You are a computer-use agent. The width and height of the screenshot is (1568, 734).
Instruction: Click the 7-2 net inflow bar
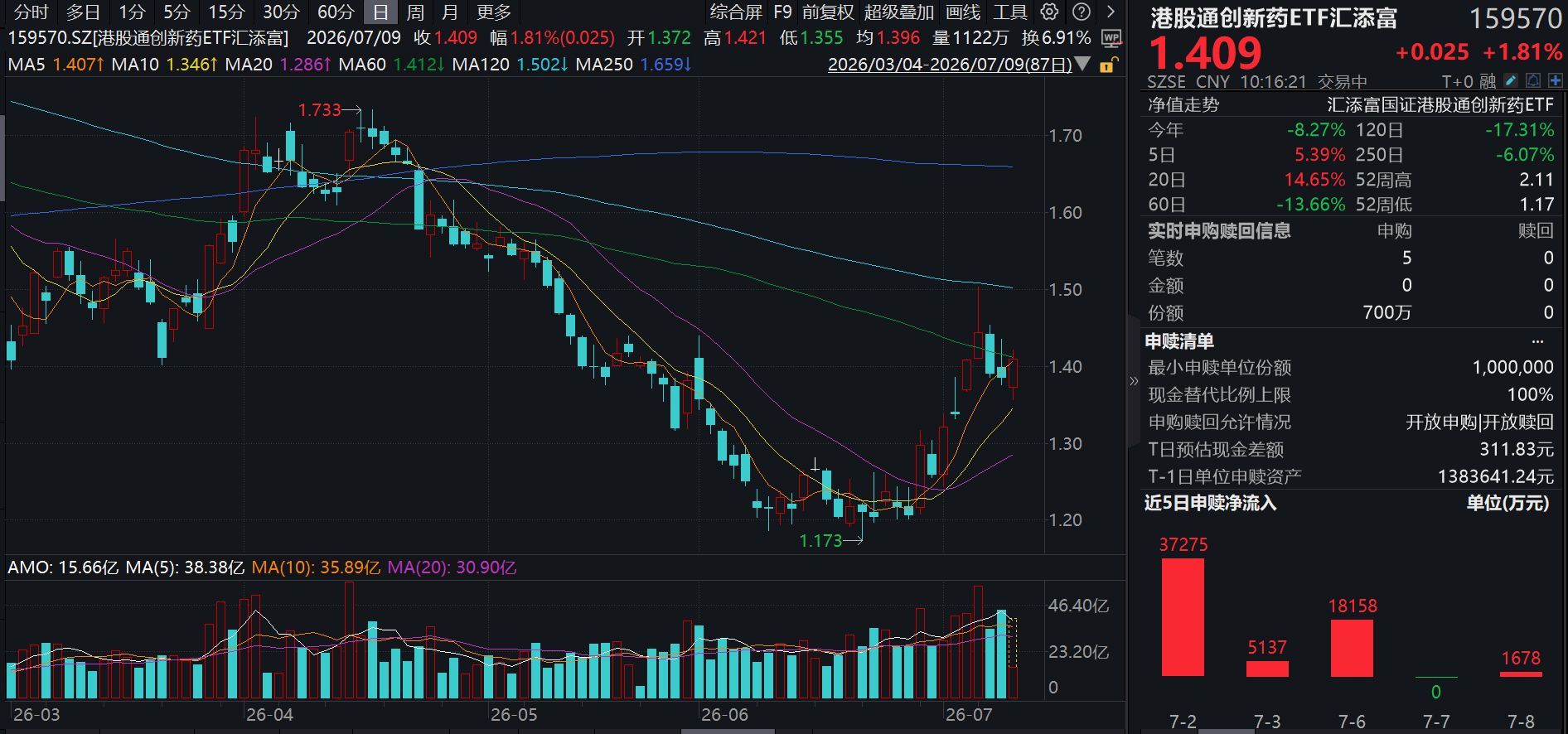coord(1183,617)
